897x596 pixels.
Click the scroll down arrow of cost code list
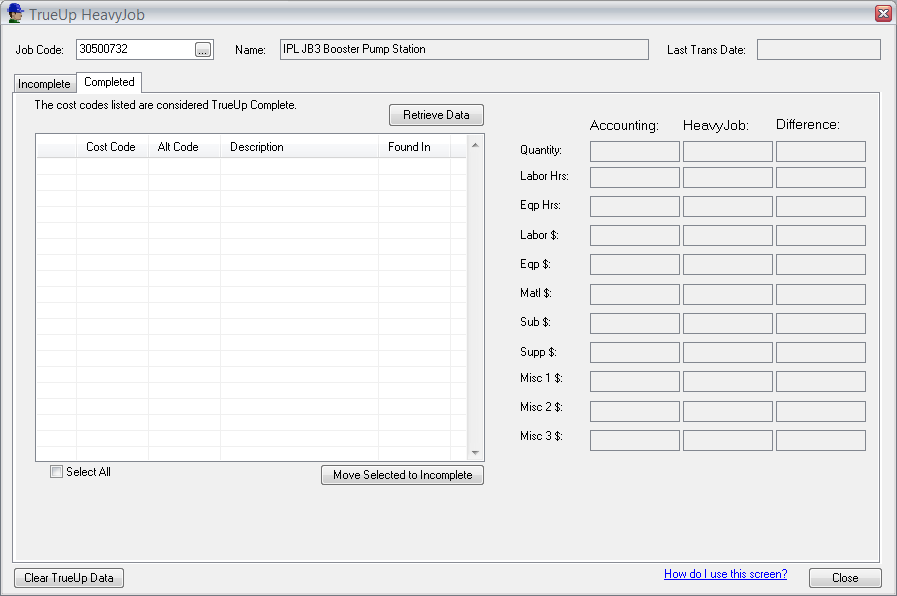pyautogui.click(x=475, y=452)
